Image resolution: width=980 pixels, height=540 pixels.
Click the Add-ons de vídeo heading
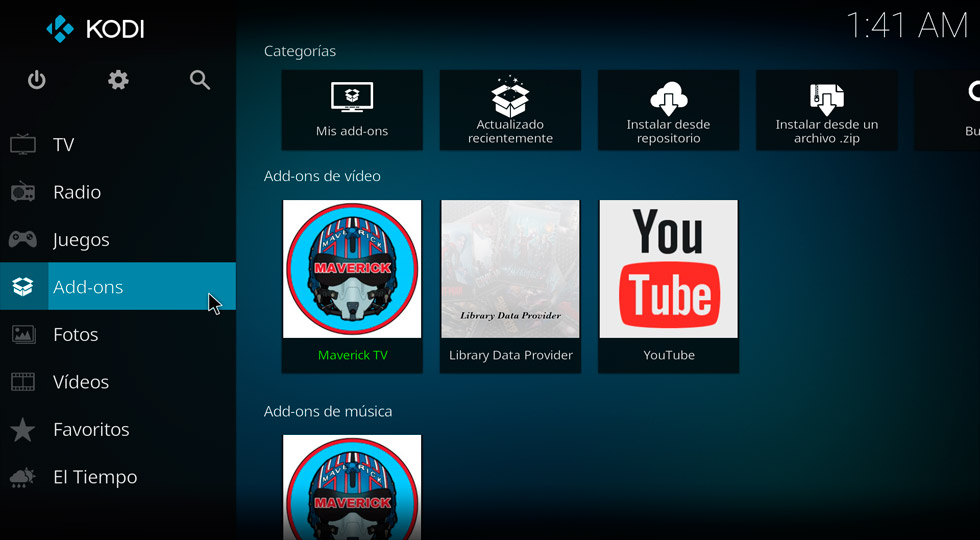(x=322, y=176)
